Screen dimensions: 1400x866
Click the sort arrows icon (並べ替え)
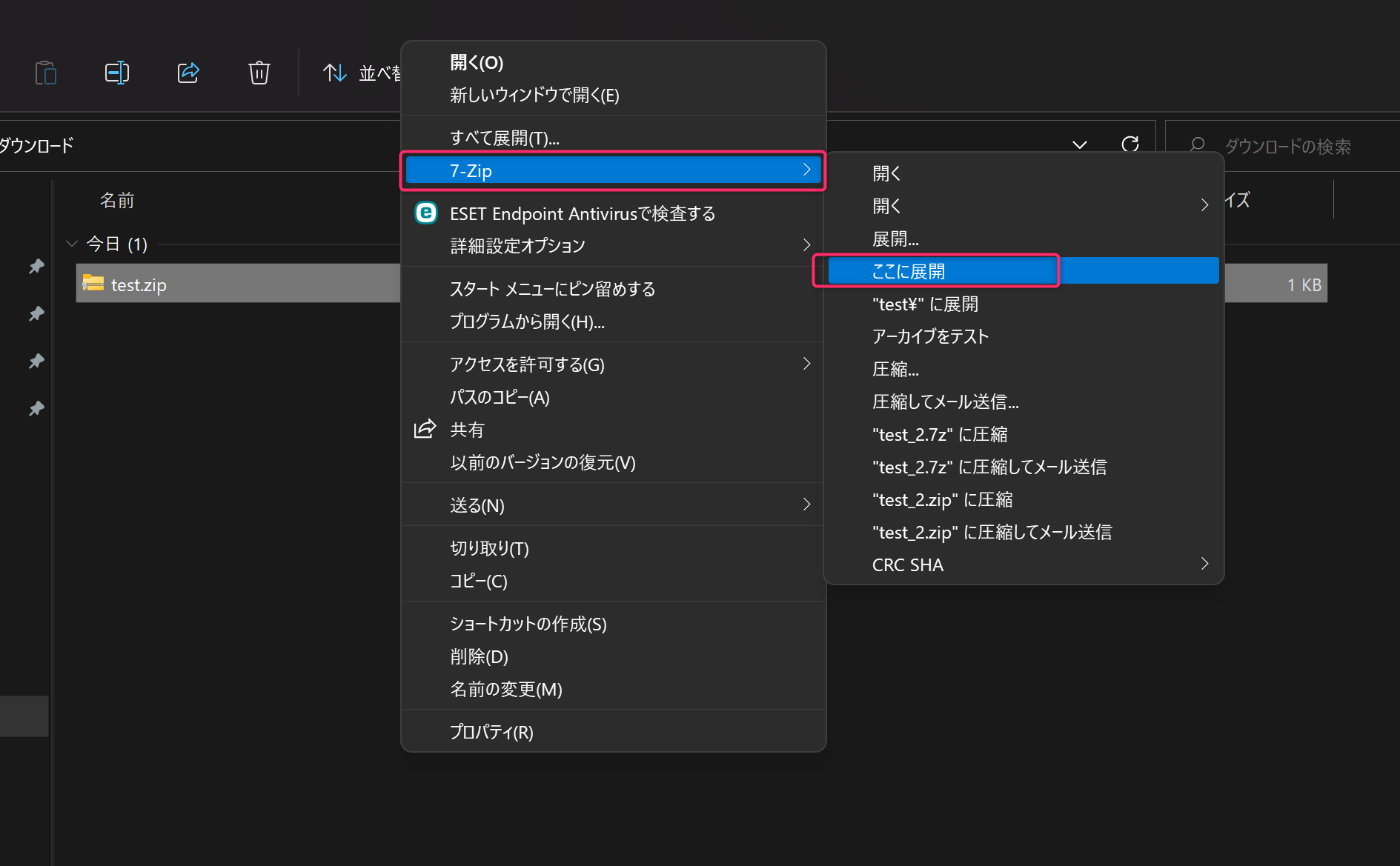pyautogui.click(x=335, y=73)
